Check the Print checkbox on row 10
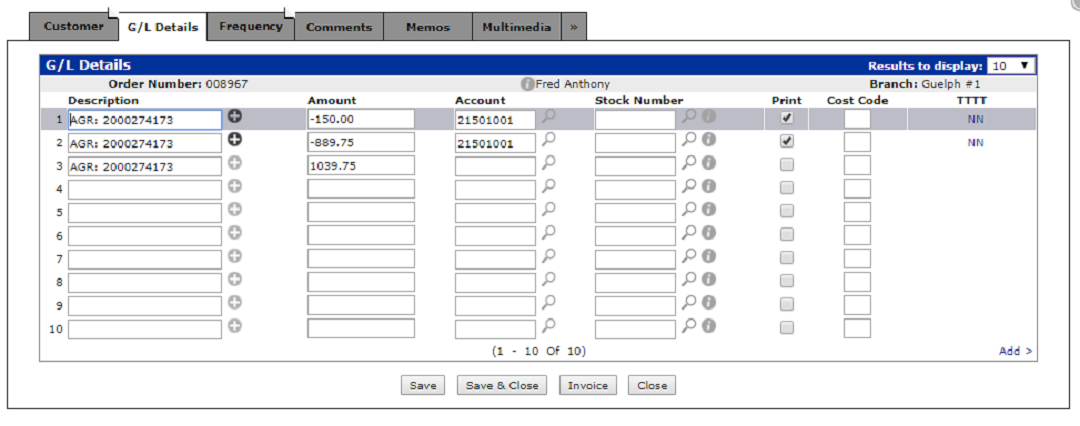The image size is (1080, 426). pos(786,327)
